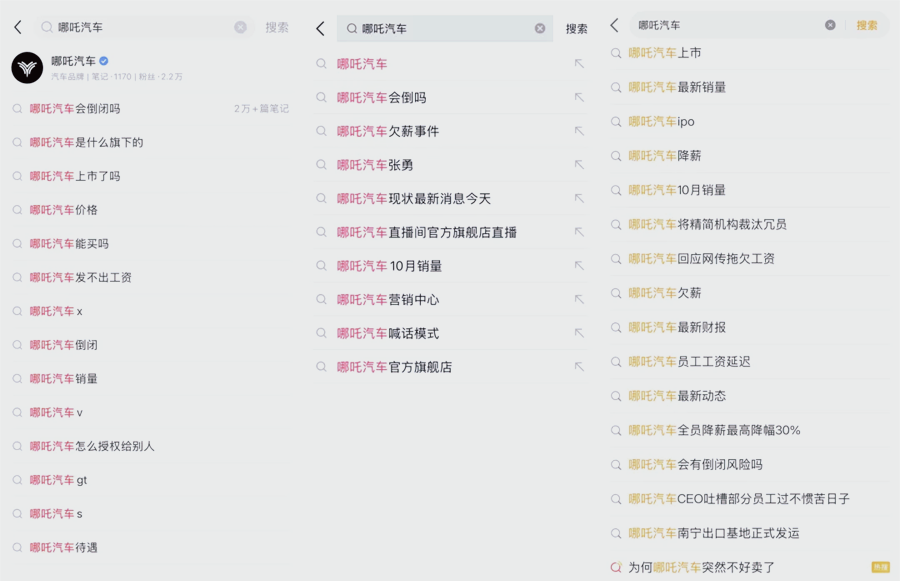Tap the fill-in arrow for 哪吒汽车张勇

(579, 165)
